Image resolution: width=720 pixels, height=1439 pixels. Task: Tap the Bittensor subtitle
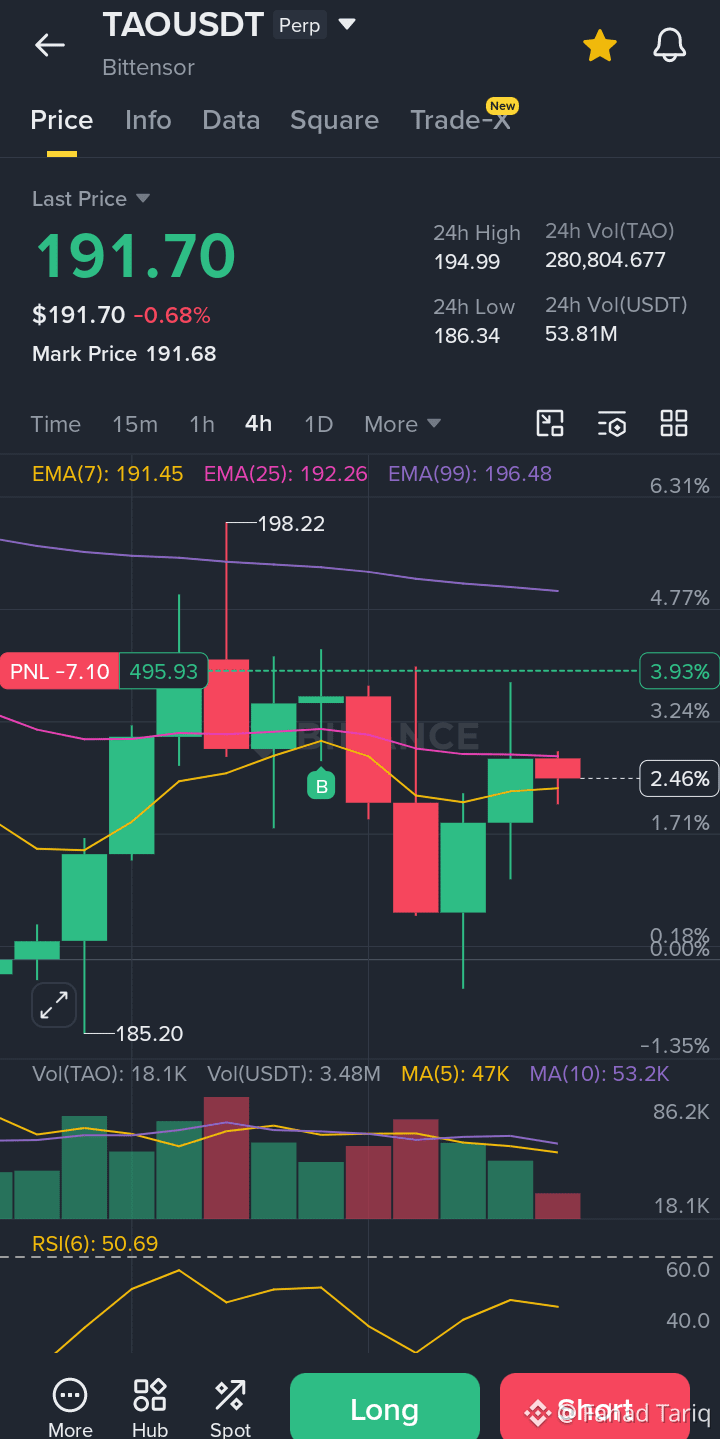[x=148, y=68]
